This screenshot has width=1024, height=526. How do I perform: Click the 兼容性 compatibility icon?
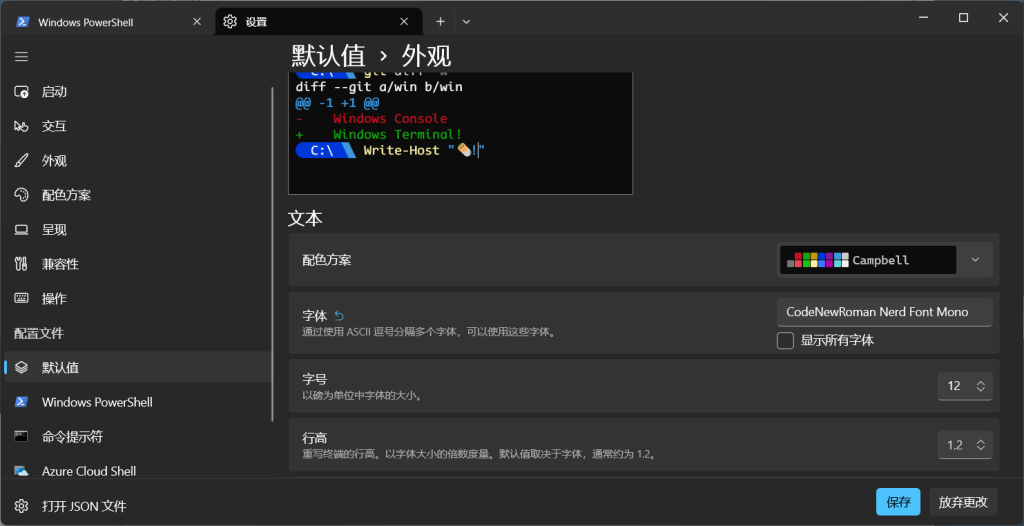(22, 265)
